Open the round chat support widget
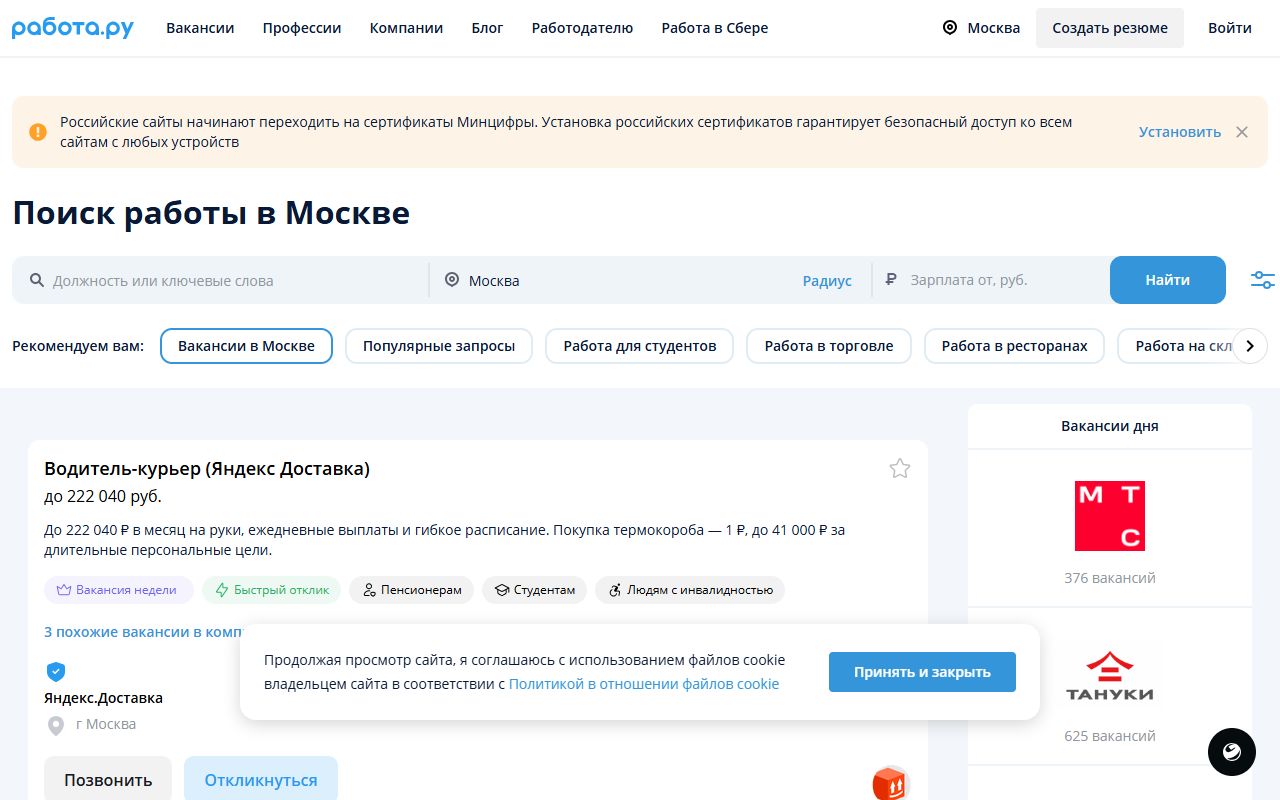Viewport: 1280px width, 800px height. 1232,752
